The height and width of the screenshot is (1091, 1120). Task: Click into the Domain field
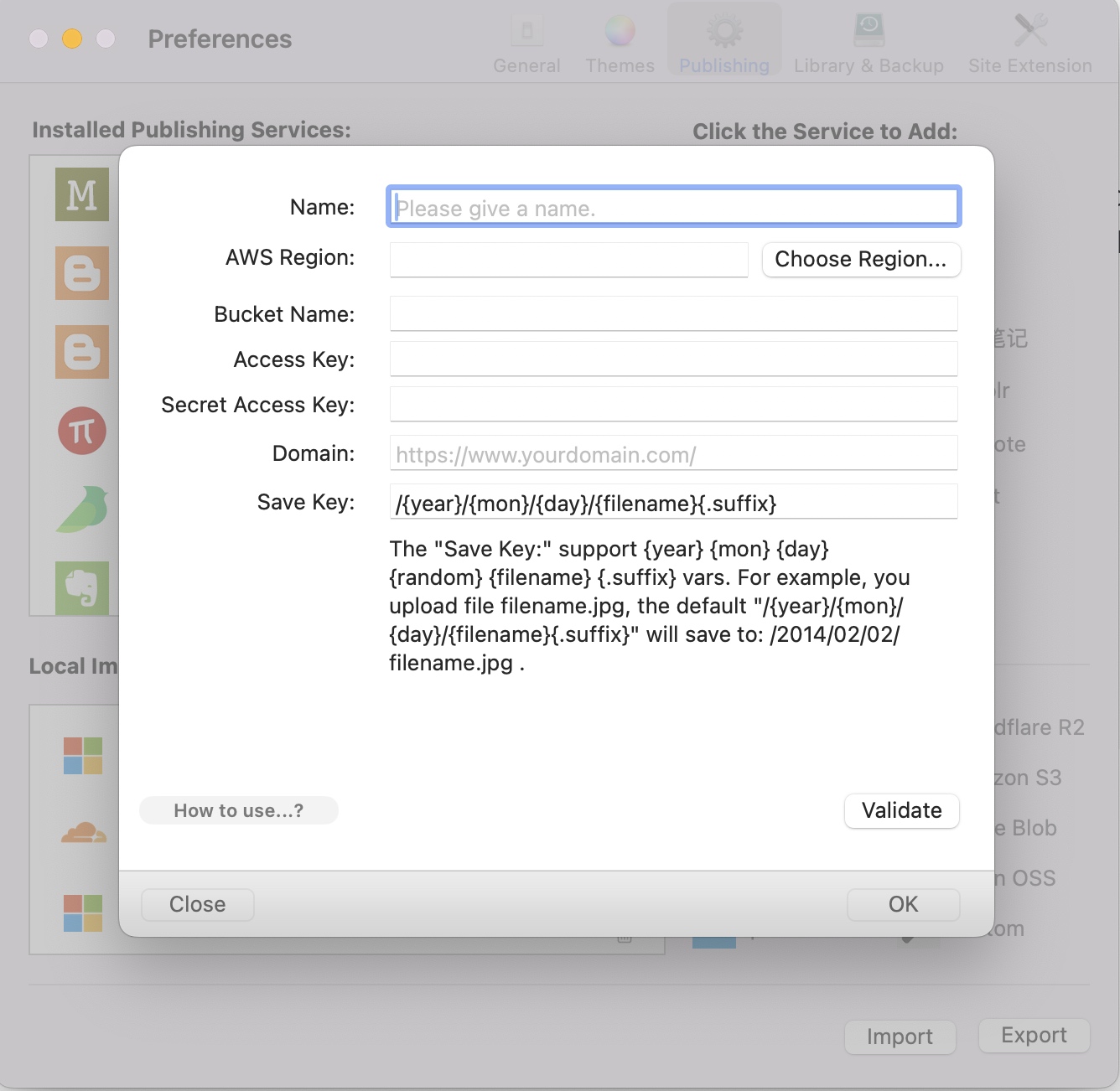coord(673,453)
